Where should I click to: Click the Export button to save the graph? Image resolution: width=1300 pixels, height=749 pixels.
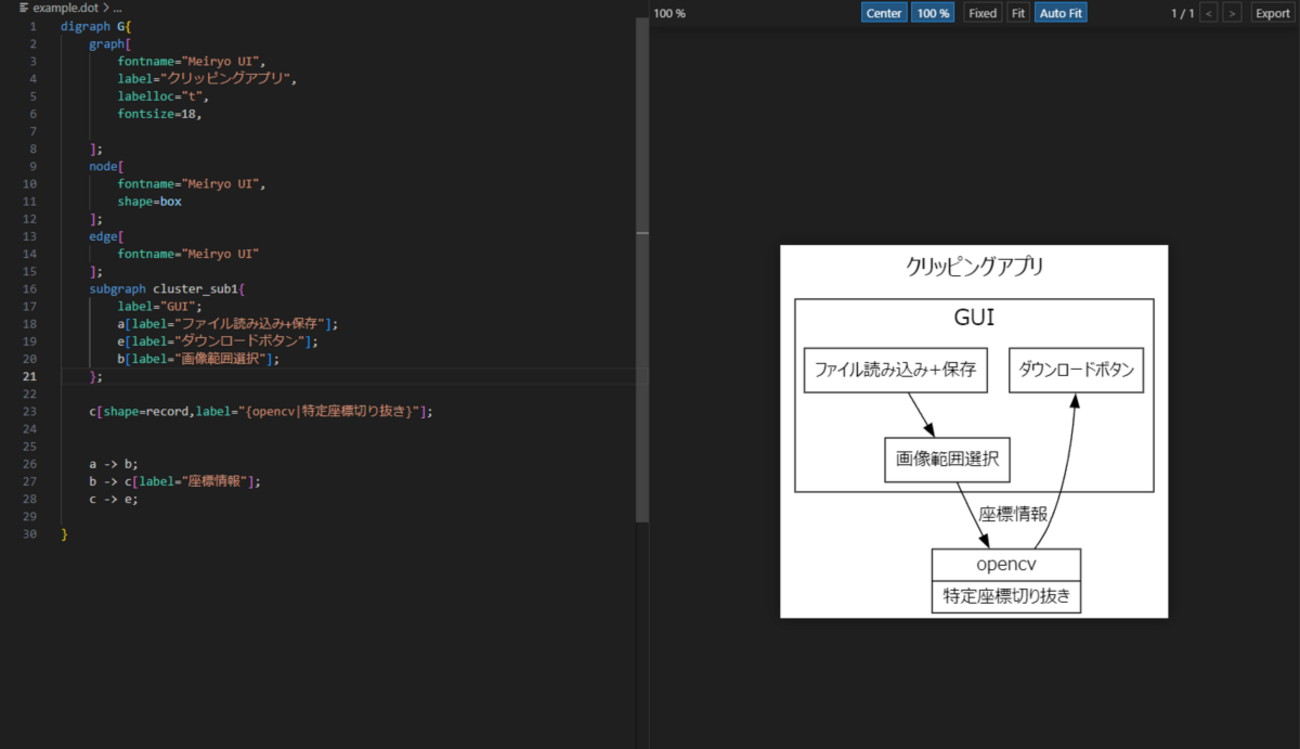coord(1272,12)
